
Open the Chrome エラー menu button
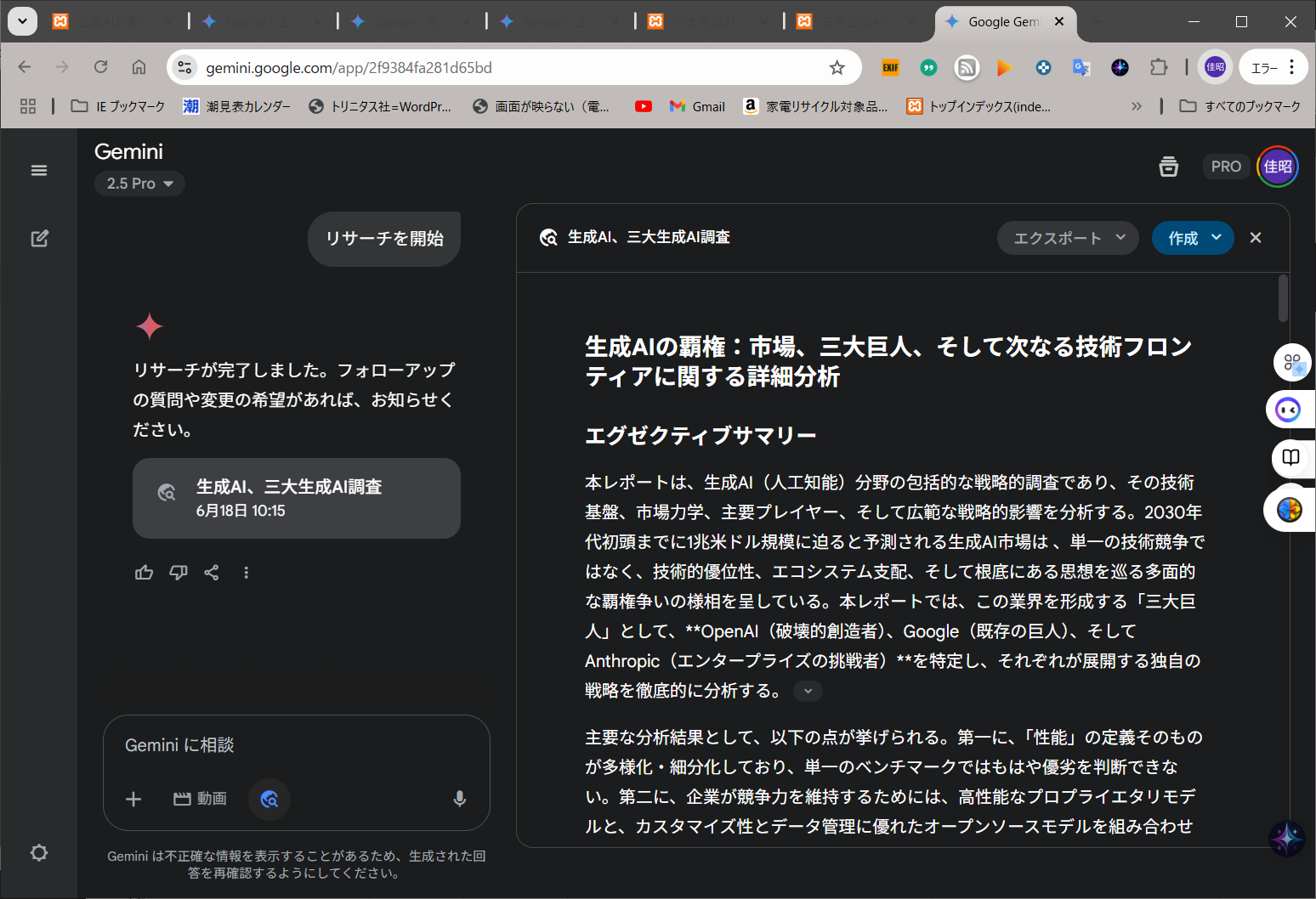click(x=1273, y=67)
